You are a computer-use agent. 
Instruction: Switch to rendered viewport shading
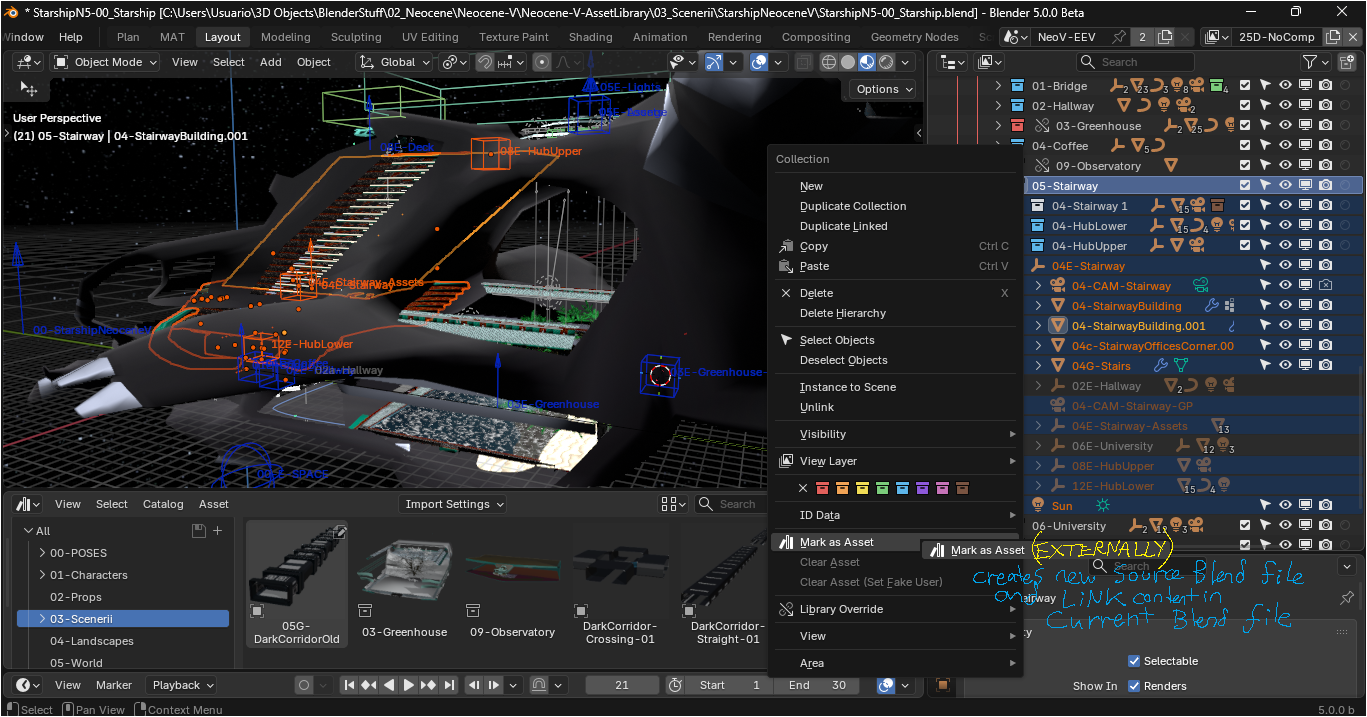tap(886, 62)
